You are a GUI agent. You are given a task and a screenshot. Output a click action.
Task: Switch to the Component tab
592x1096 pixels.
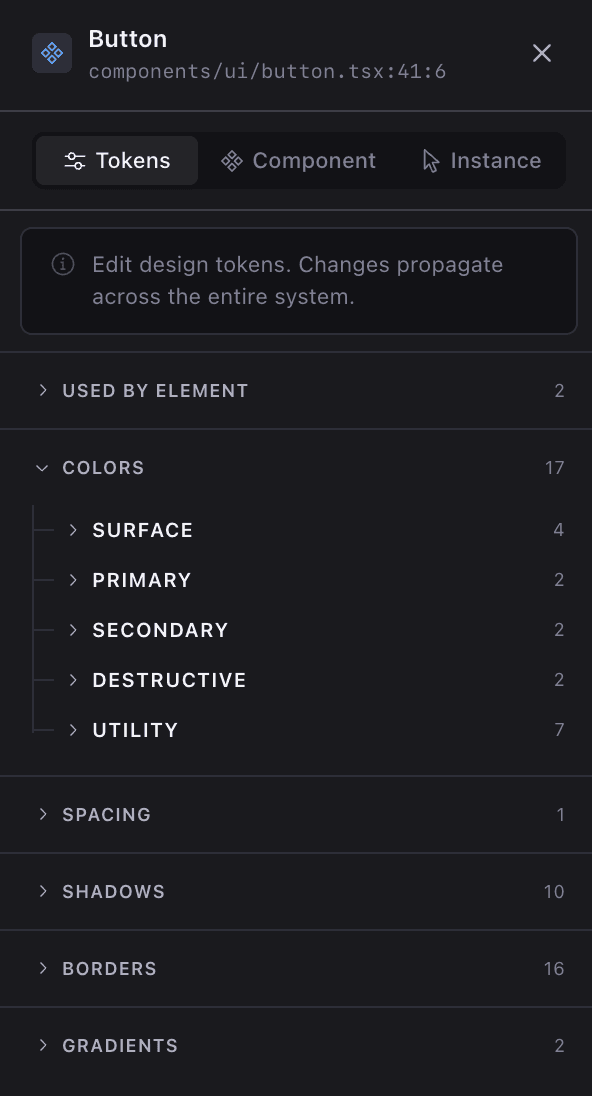[297, 160]
